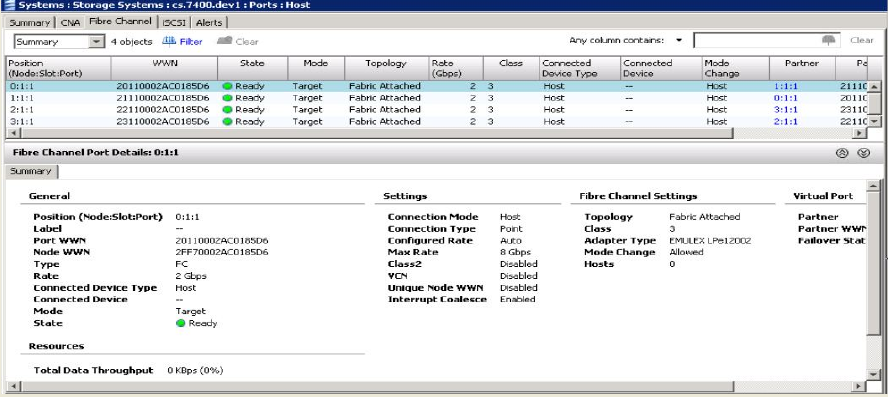888x397 pixels.
Task: Open the 'Any column contains' dropdown arrow
Action: tap(678, 41)
